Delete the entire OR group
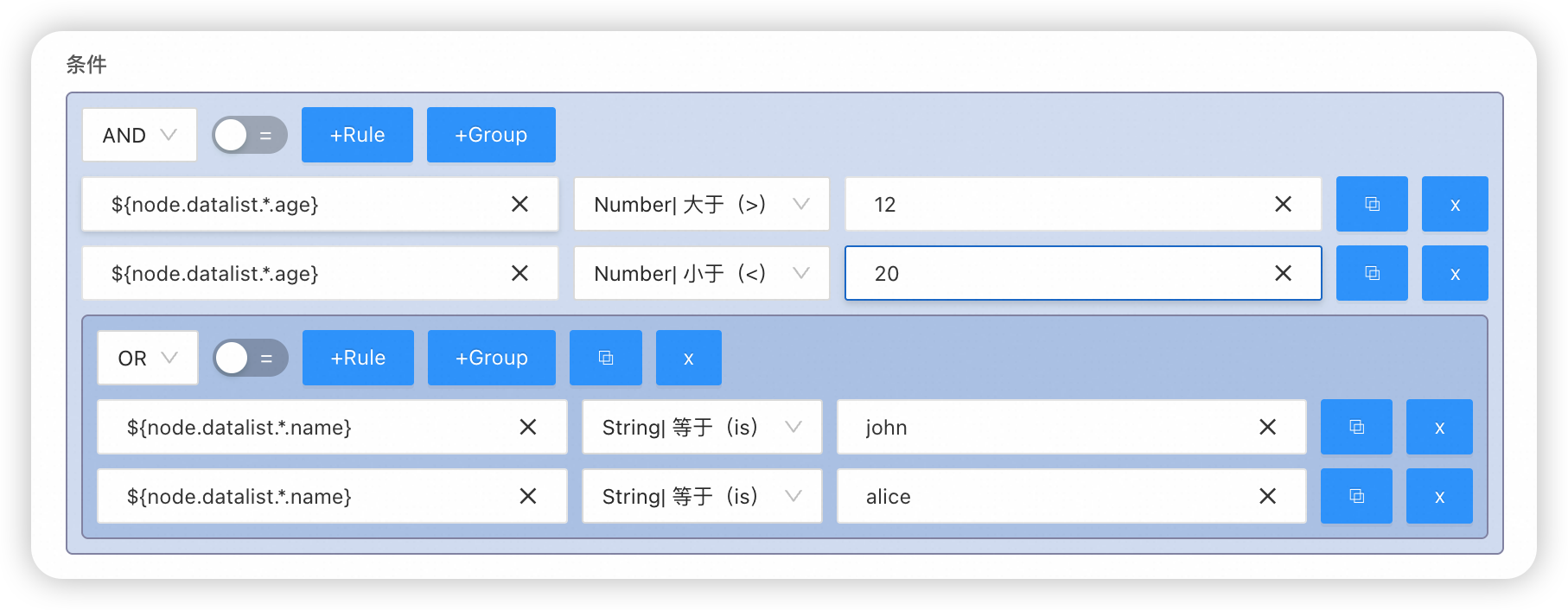Screen dimensions: 1568x610 [x=688, y=358]
